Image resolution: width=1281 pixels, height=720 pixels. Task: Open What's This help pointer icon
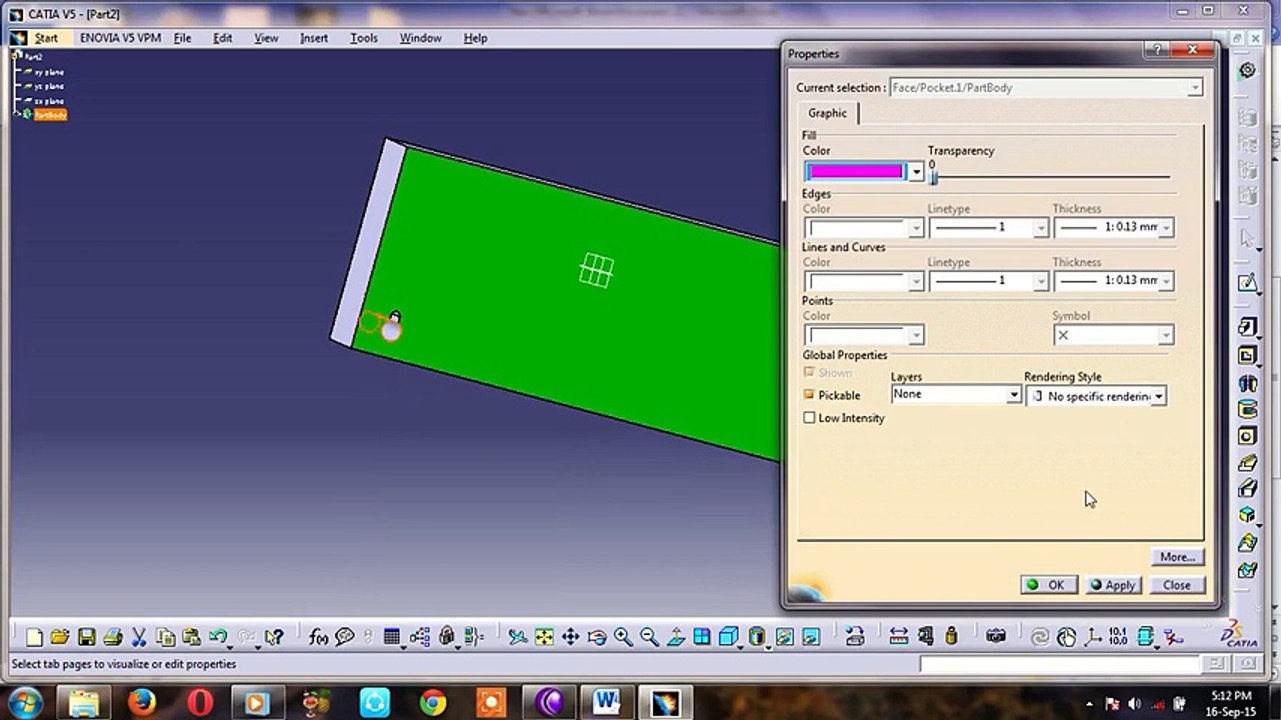[x=274, y=636]
